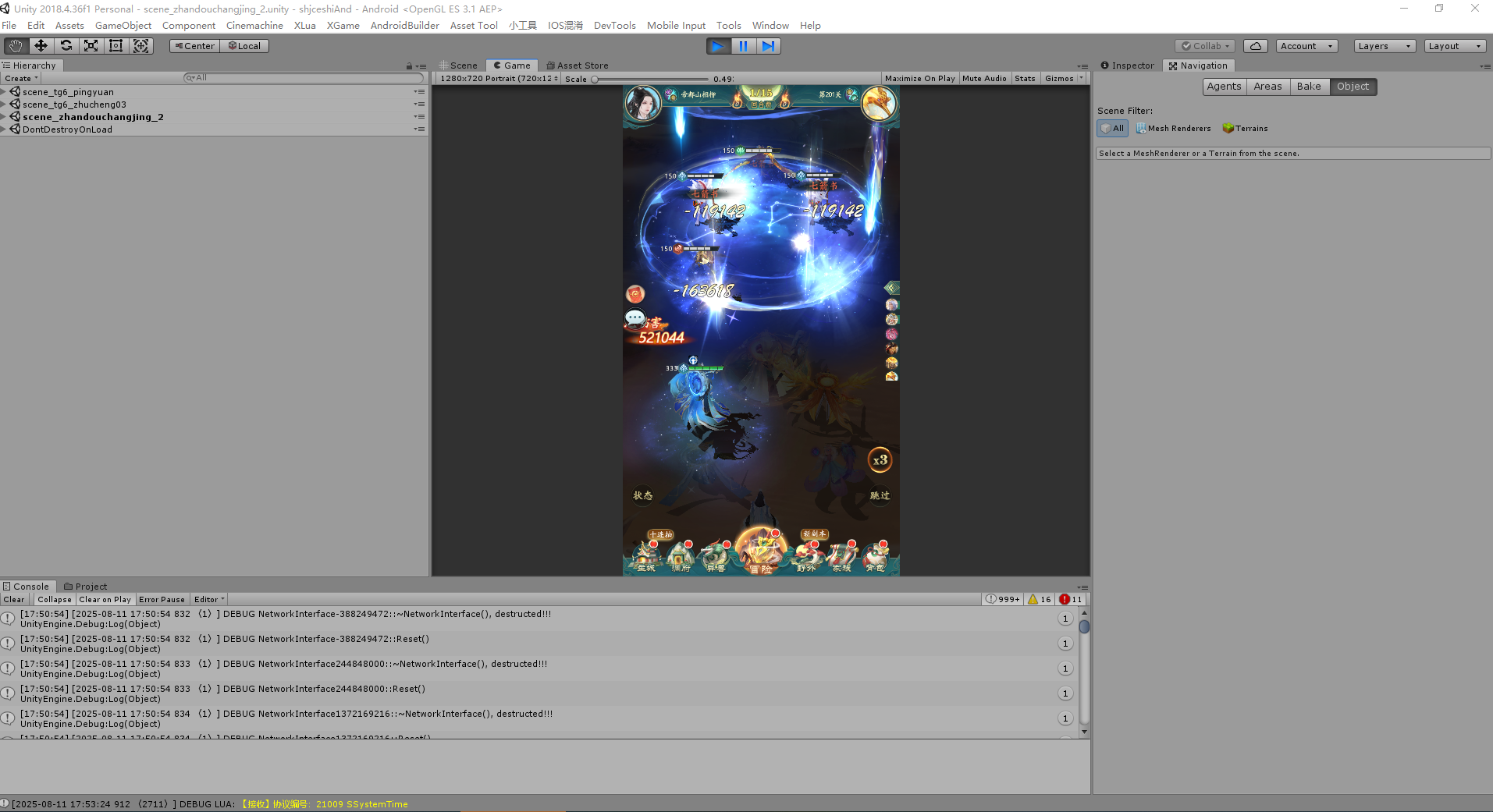Open the Hierarchy Create dropdown
The width and height of the screenshot is (1493, 812).
point(21,78)
